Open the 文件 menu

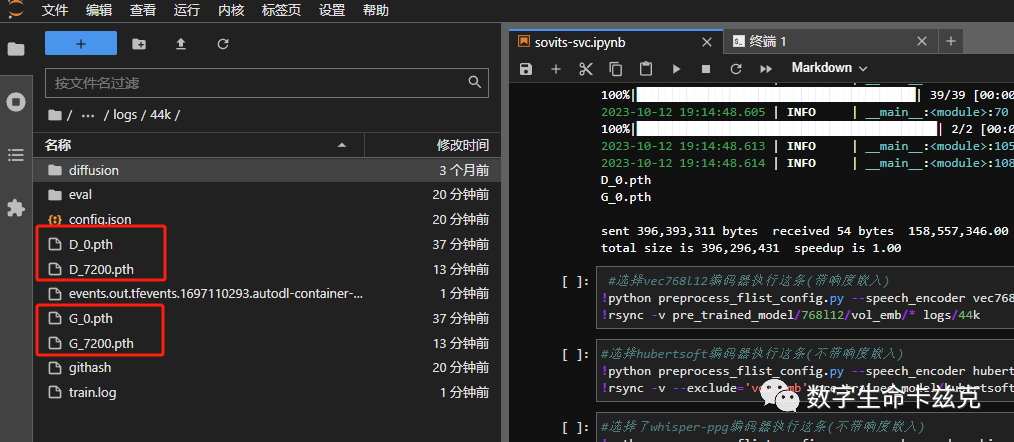tap(54, 10)
